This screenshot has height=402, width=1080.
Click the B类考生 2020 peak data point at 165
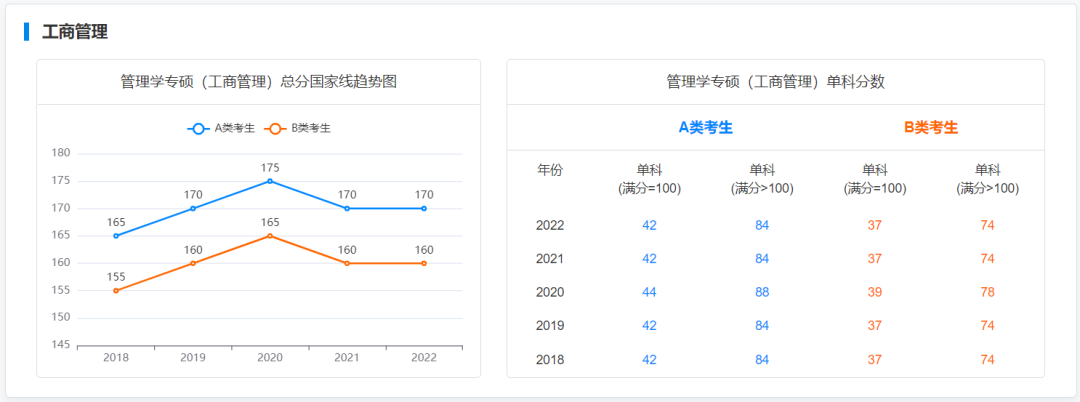(x=270, y=236)
